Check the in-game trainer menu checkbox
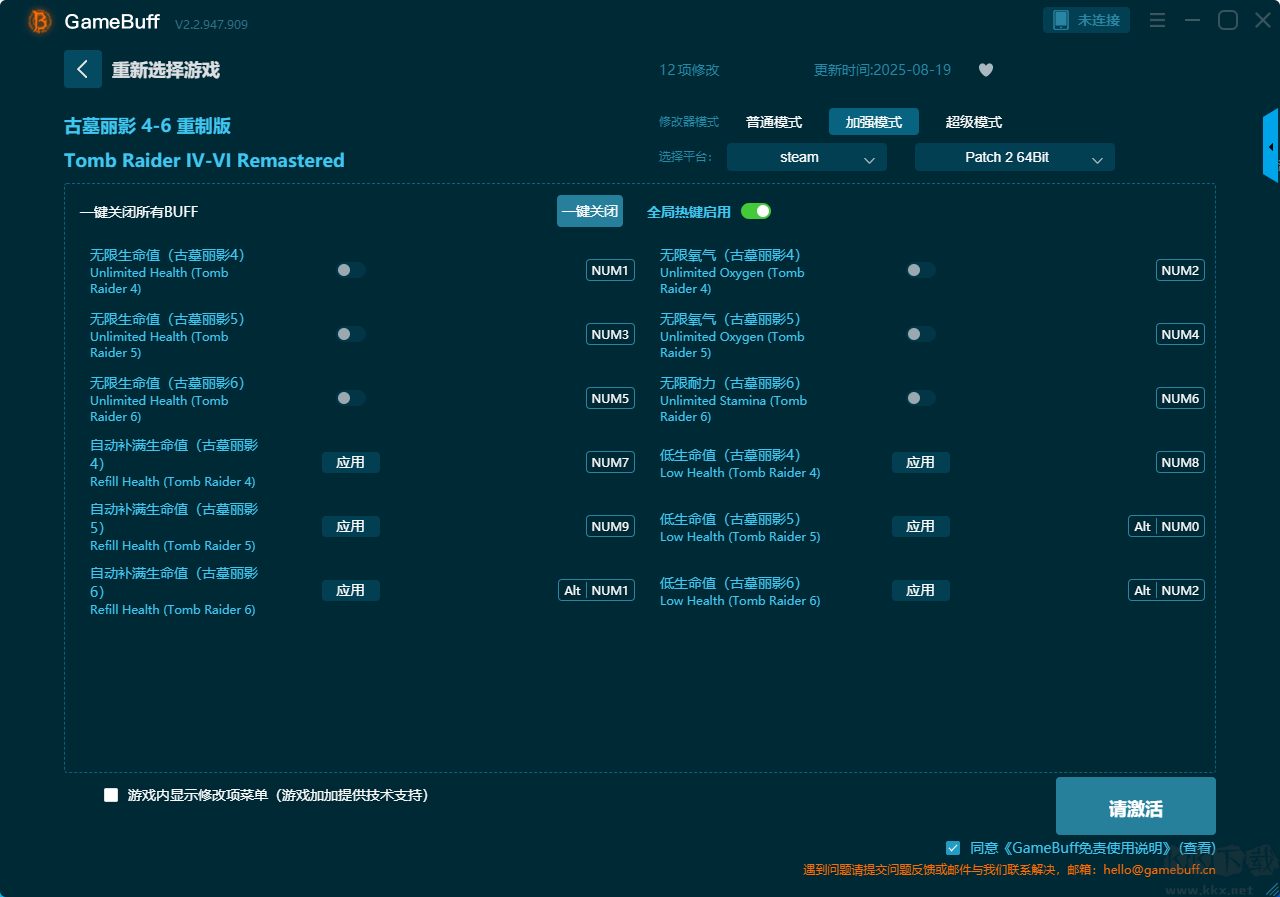The width and height of the screenshot is (1280, 897). pyautogui.click(x=111, y=795)
